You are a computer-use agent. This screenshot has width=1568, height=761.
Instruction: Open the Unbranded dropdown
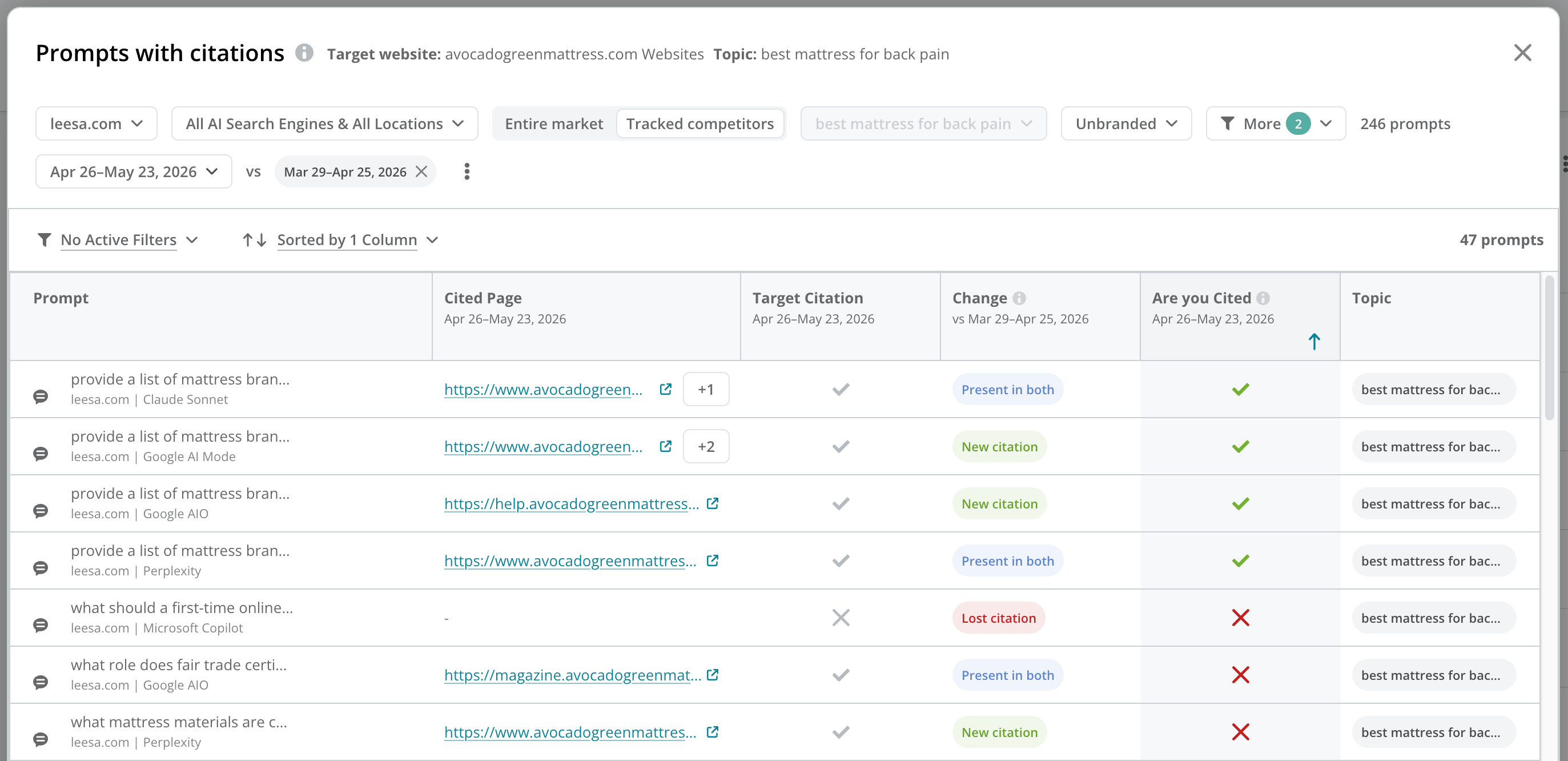pyautogui.click(x=1126, y=123)
